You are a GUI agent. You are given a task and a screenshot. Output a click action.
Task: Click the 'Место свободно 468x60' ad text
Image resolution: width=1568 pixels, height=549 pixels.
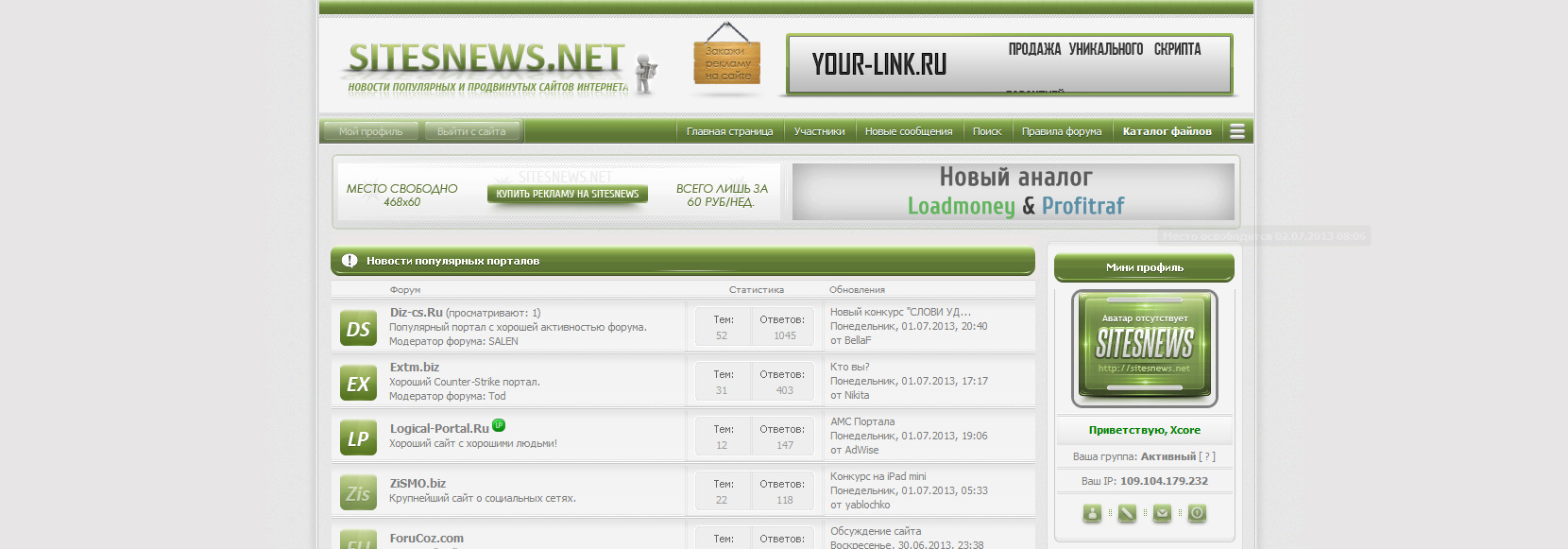pos(401,195)
